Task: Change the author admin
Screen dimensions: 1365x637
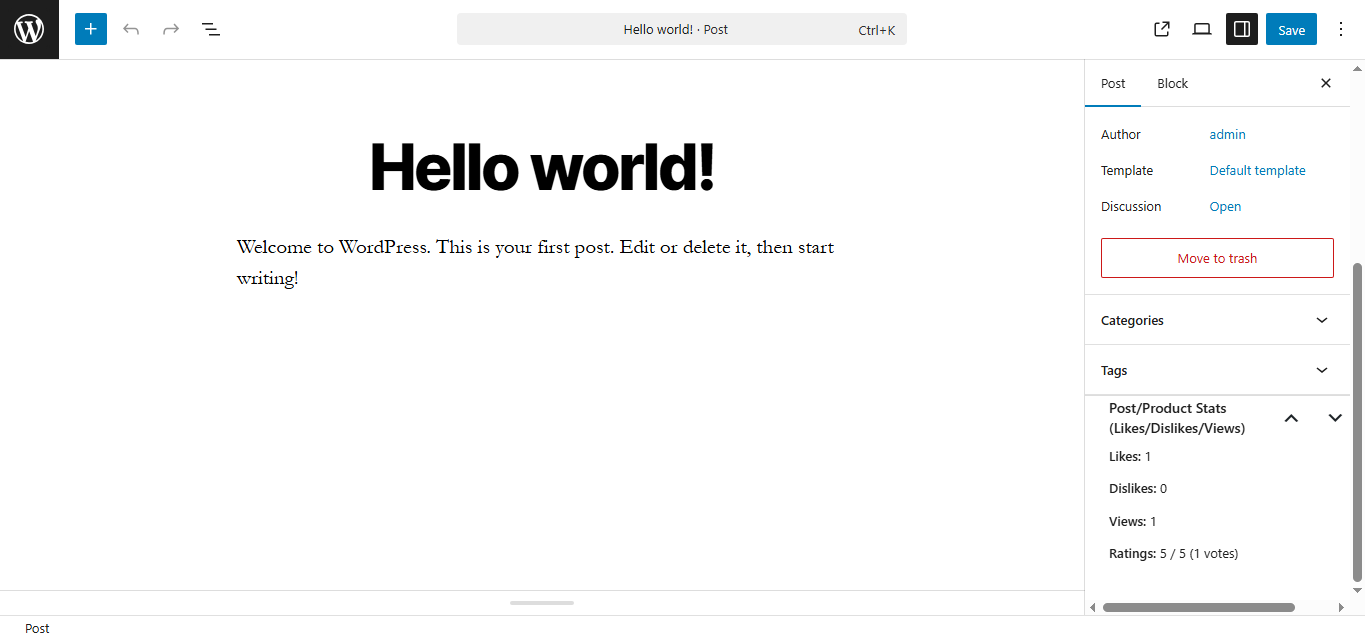Action: click(x=1227, y=134)
